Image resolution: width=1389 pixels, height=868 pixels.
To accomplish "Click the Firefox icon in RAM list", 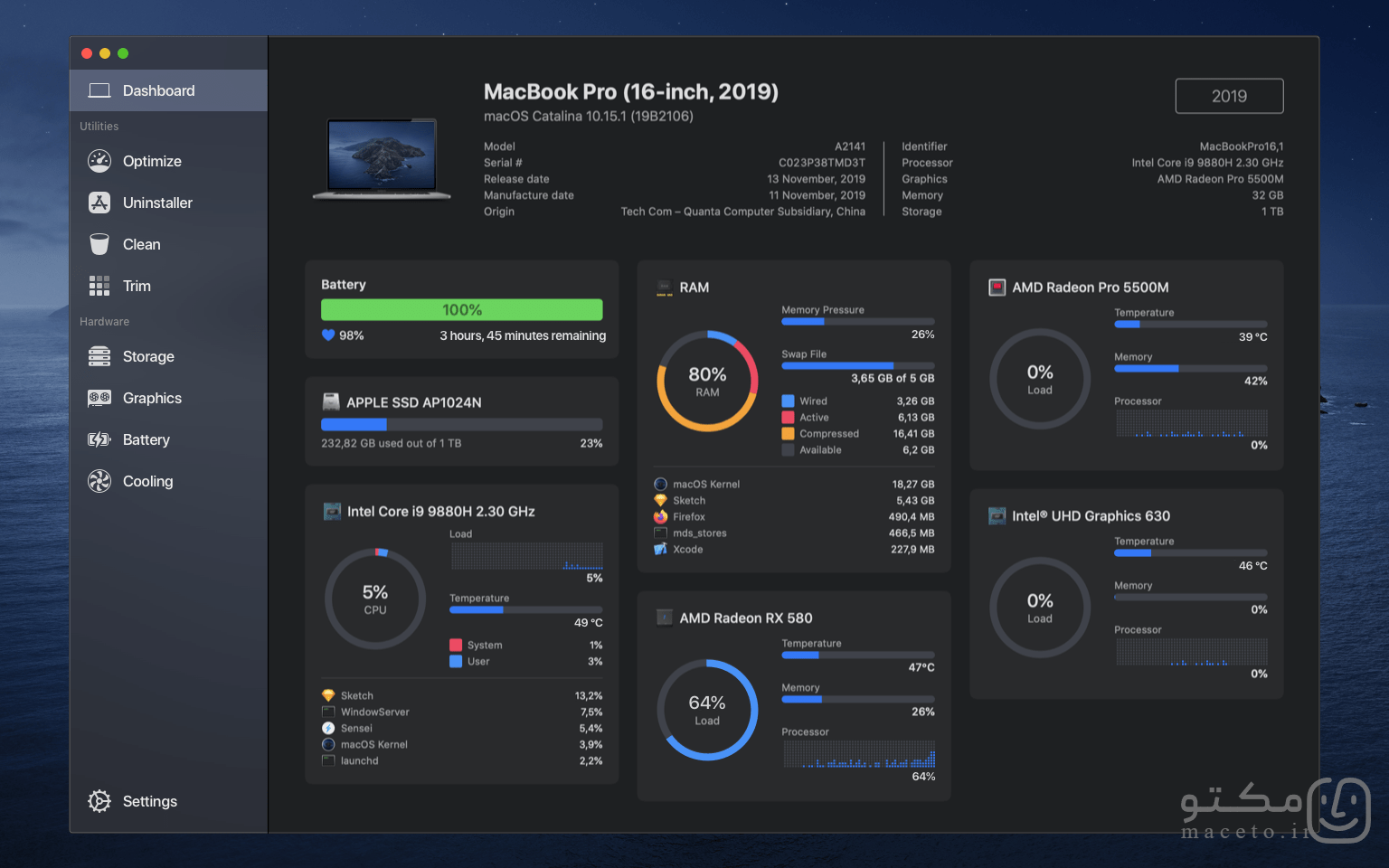I will [x=661, y=517].
